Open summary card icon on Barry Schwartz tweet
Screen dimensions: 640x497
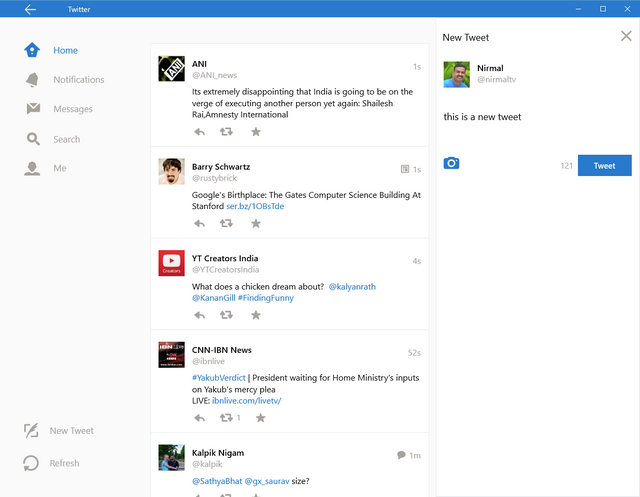(x=405, y=169)
